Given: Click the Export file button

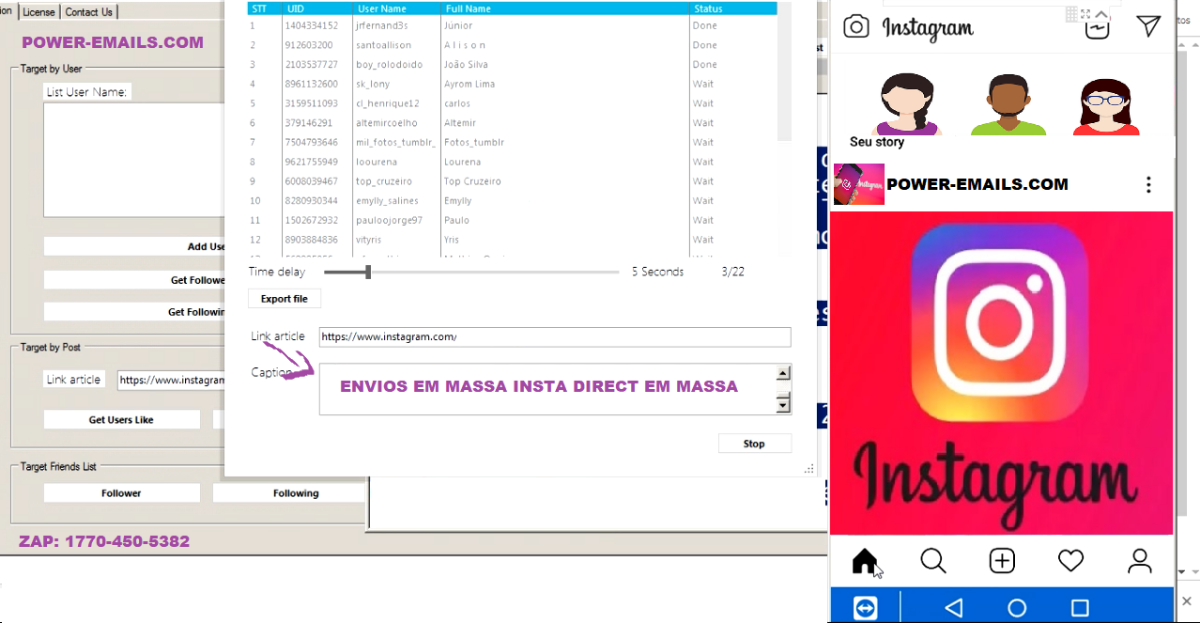Looking at the screenshot, I should click(284, 299).
